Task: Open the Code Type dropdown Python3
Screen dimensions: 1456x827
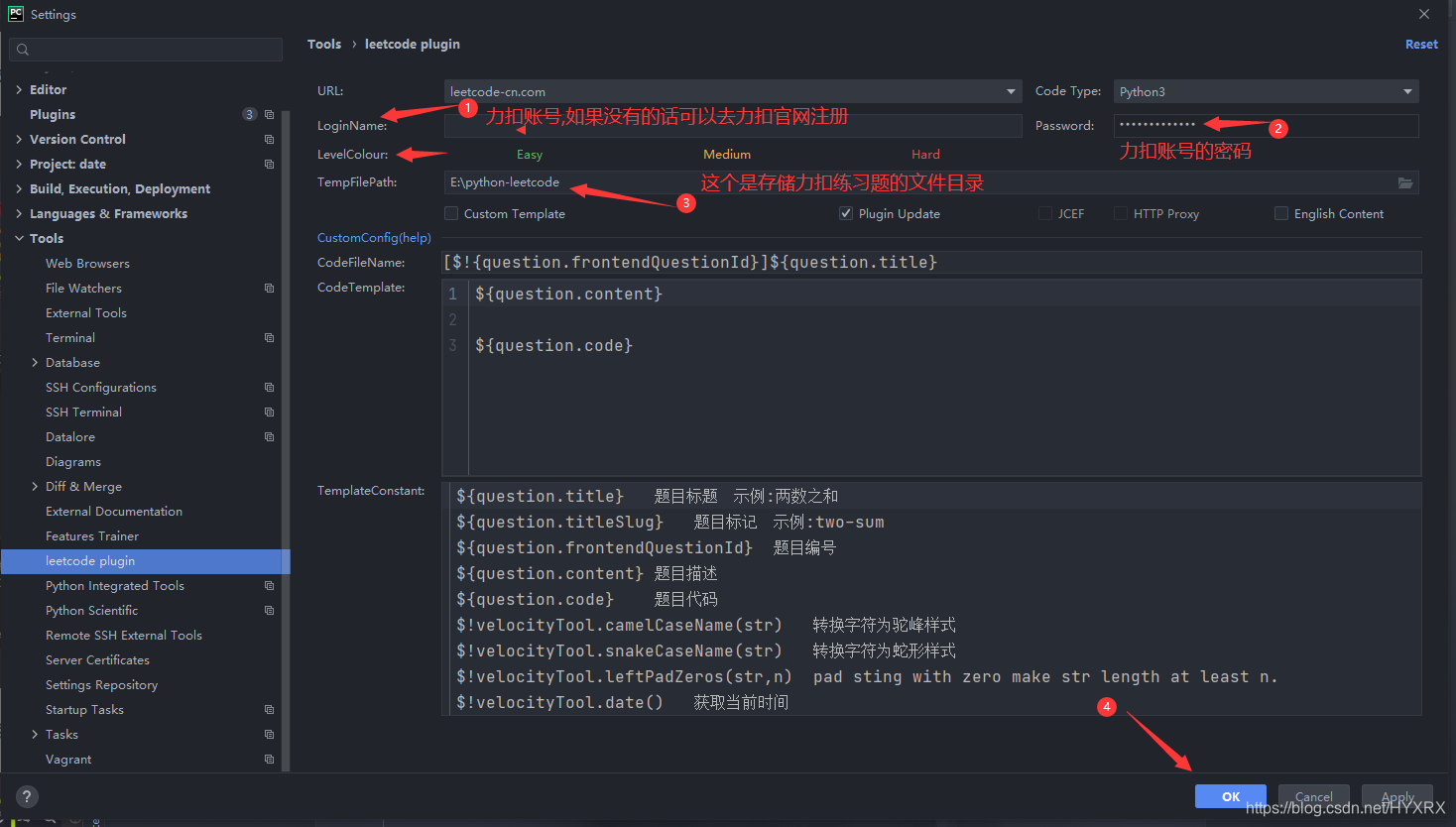Action: click(x=1267, y=91)
